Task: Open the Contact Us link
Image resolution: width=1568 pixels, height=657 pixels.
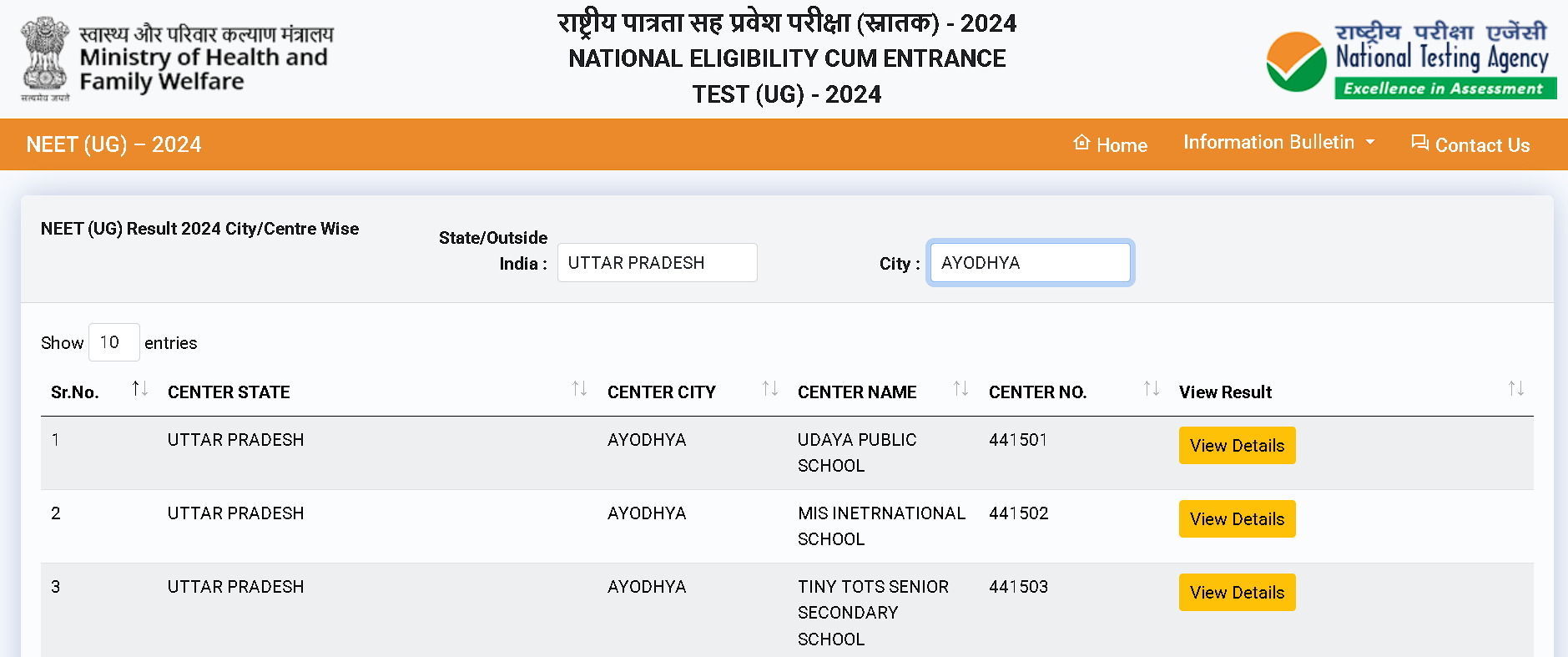Action: click(1470, 144)
